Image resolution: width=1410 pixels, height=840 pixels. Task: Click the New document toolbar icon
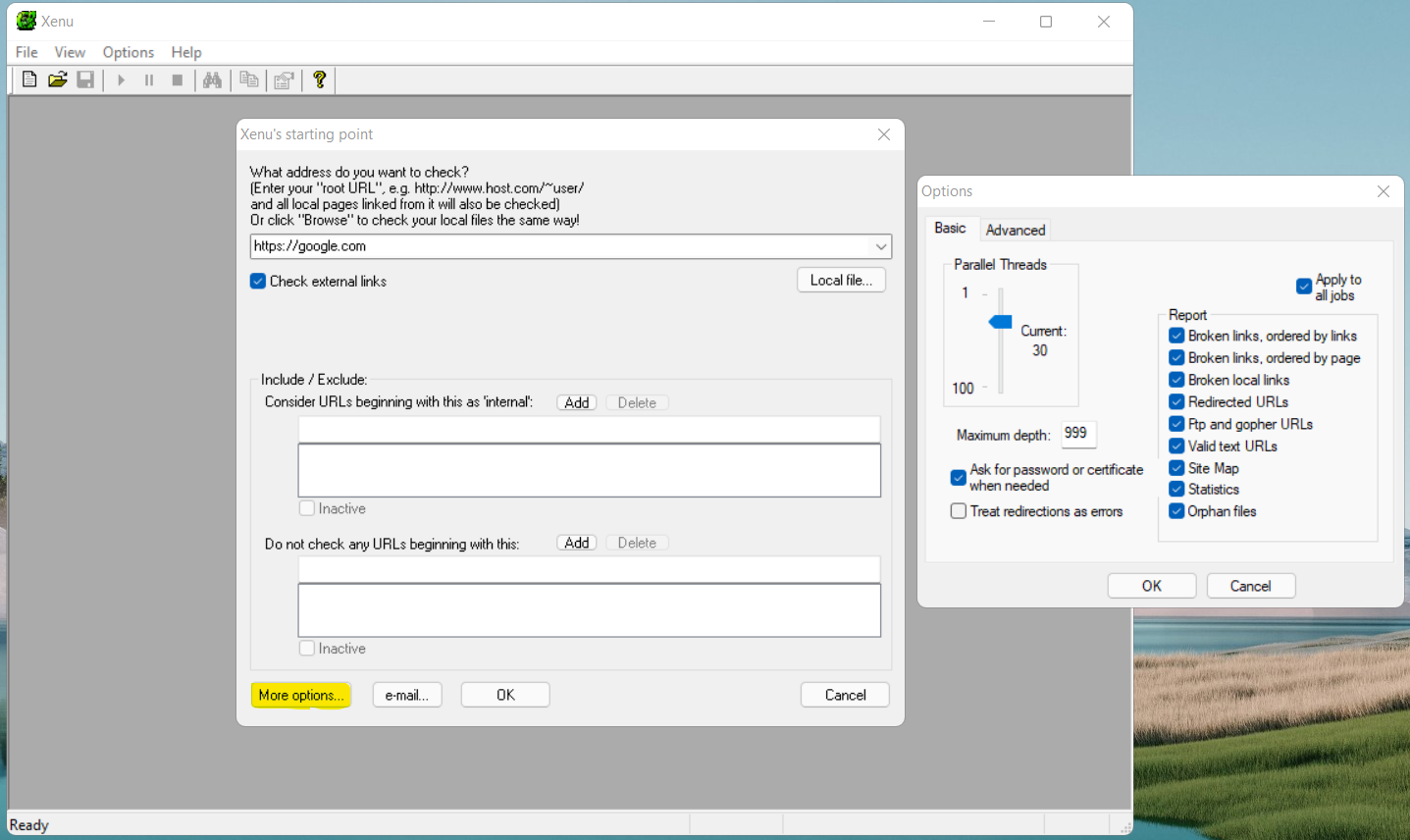(x=29, y=79)
